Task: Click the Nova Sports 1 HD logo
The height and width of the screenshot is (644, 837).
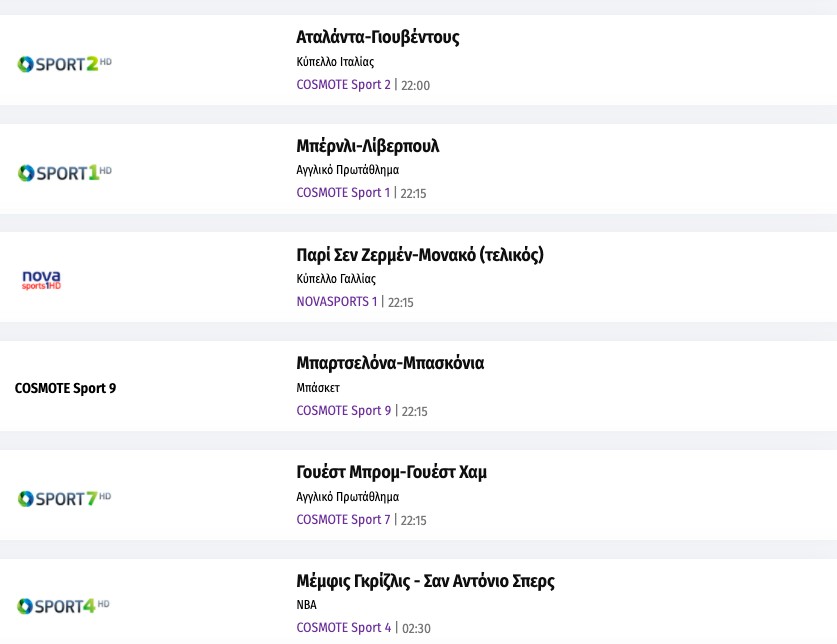Action: click(42, 279)
